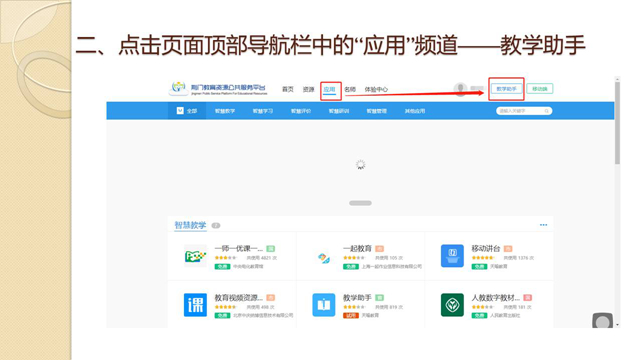Viewport: 640px width, 360px height.
Task: Open the 名师 nav item
Action: point(350,89)
